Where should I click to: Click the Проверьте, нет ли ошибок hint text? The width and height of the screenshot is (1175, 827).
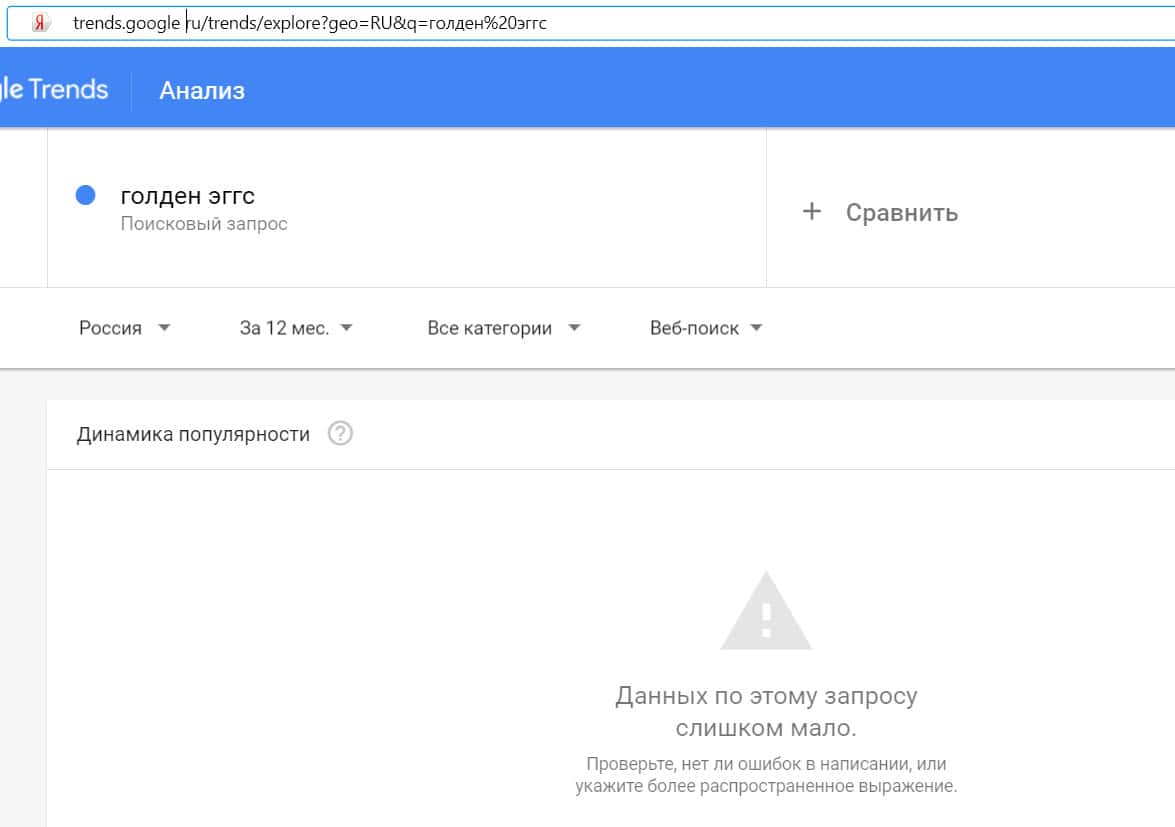click(766, 775)
